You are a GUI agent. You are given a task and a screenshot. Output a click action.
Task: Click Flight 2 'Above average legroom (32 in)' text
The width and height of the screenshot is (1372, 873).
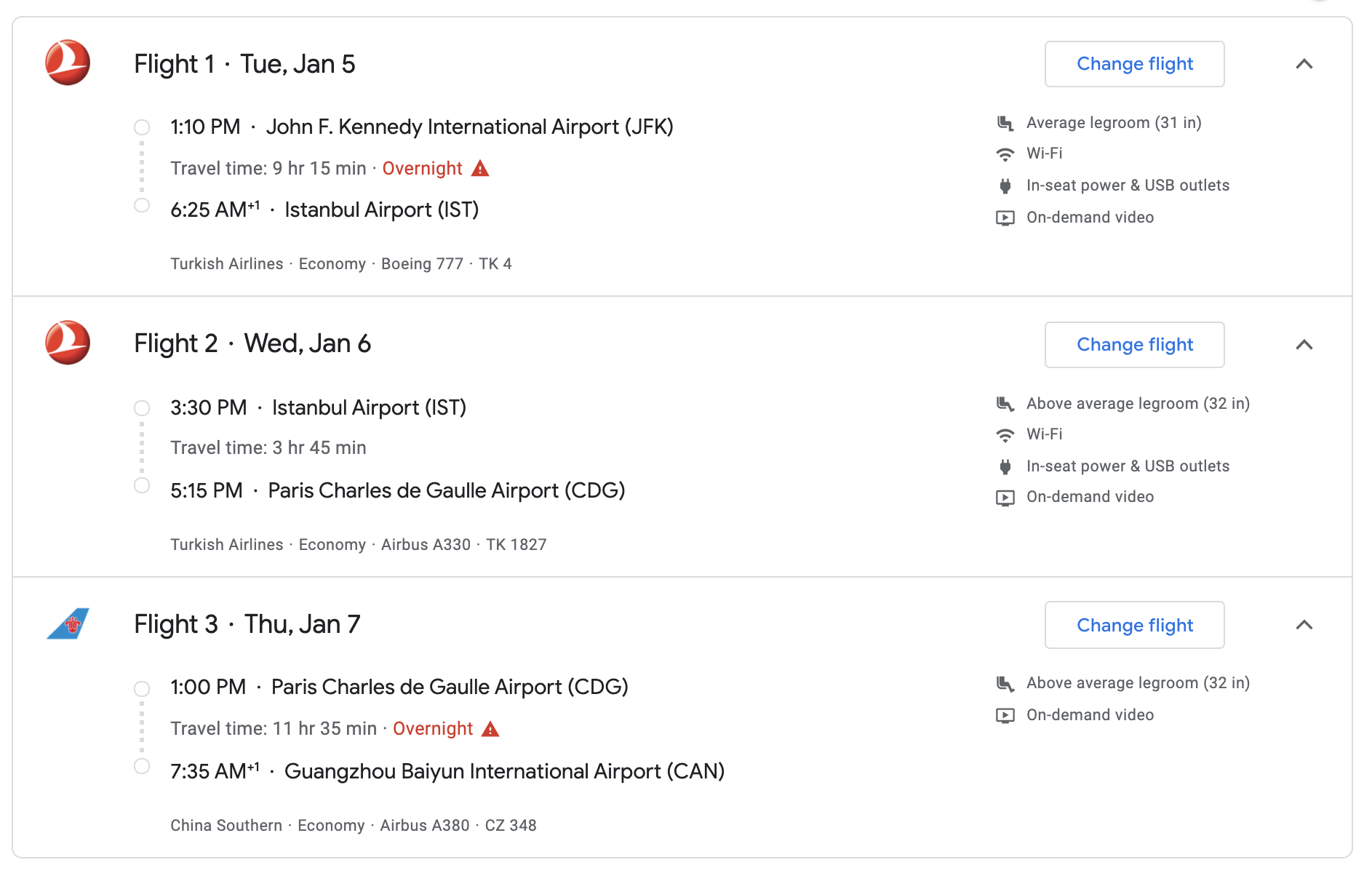coord(1138,404)
